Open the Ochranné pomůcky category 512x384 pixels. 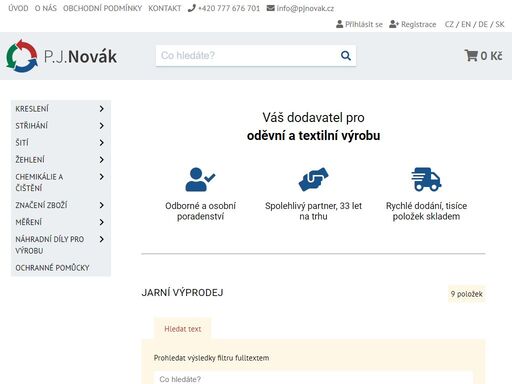pos(52,268)
